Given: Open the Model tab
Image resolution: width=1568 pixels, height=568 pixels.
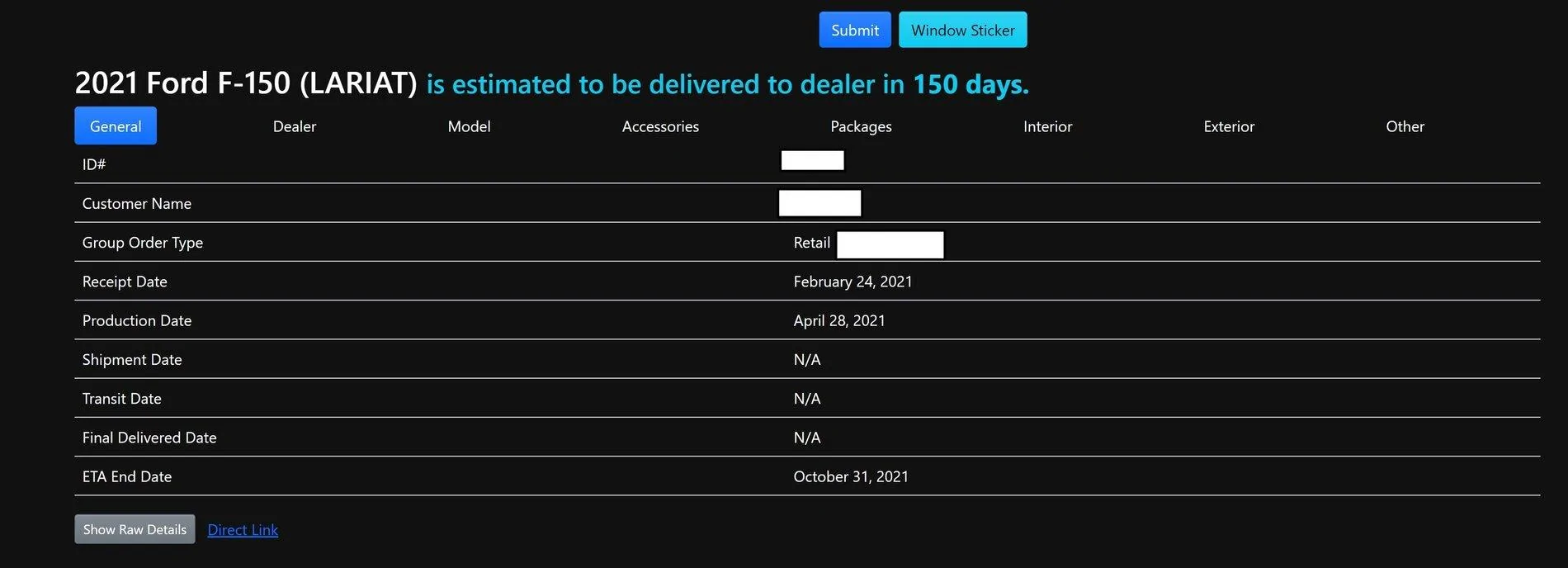Looking at the screenshot, I should [469, 126].
